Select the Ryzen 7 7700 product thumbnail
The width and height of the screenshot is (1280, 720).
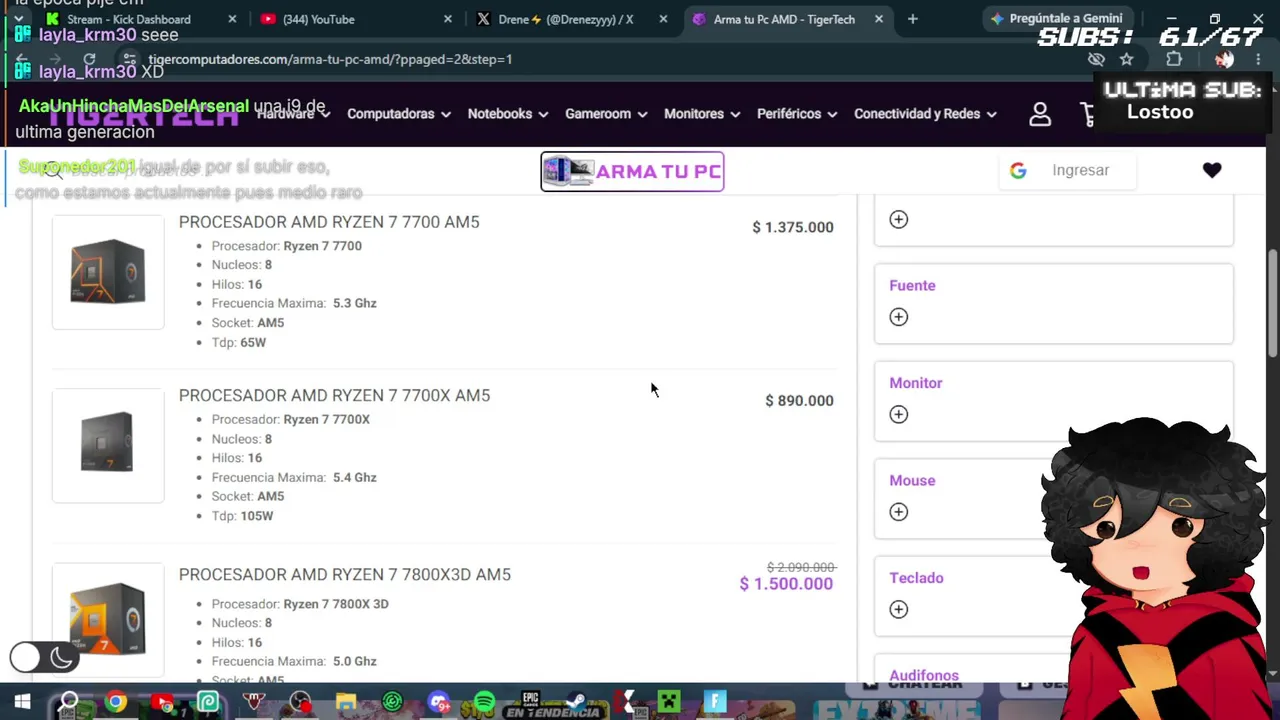click(x=108, y=272)
